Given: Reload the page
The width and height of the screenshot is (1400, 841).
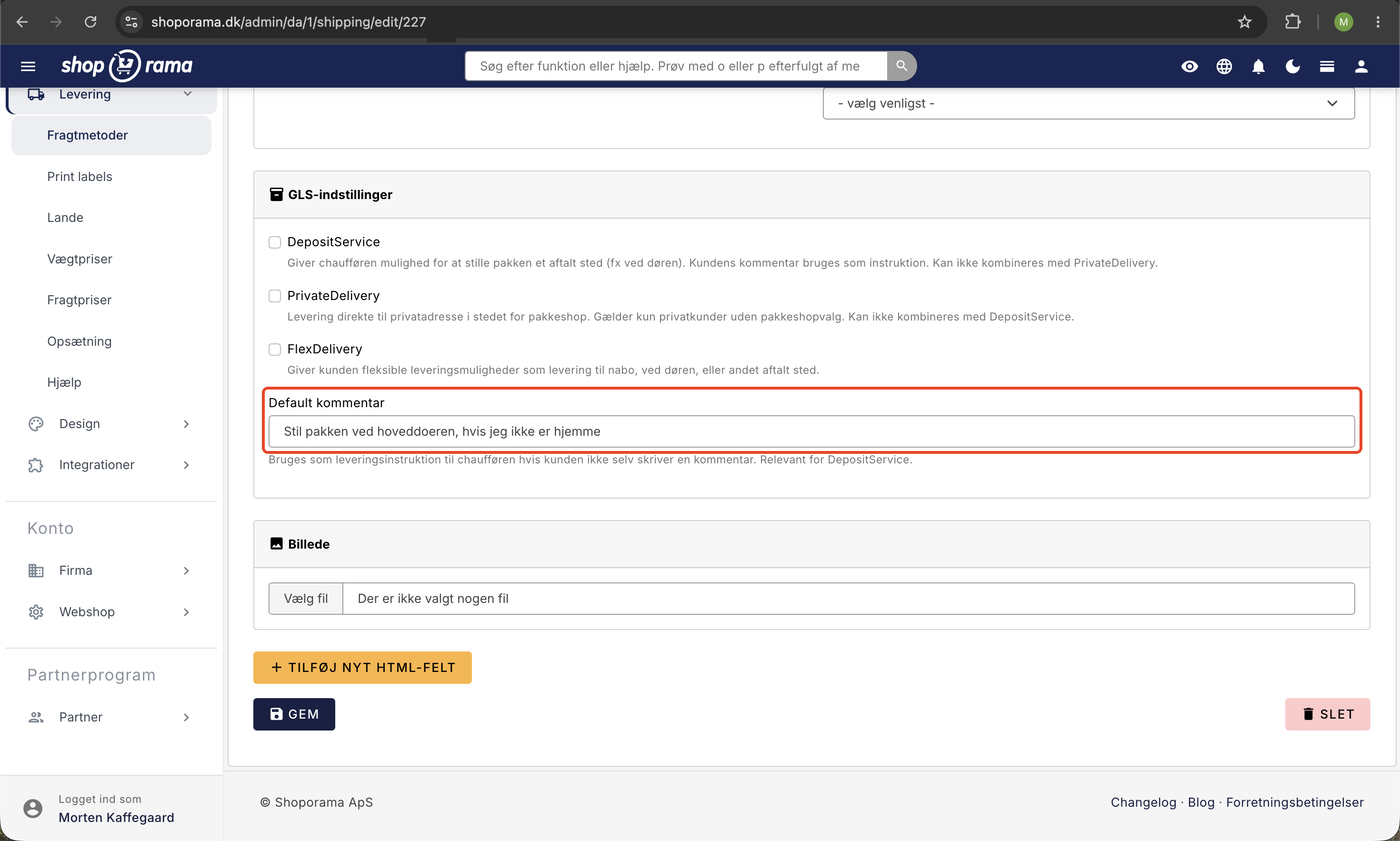Looking at the screenshot, I should point(90,21).
